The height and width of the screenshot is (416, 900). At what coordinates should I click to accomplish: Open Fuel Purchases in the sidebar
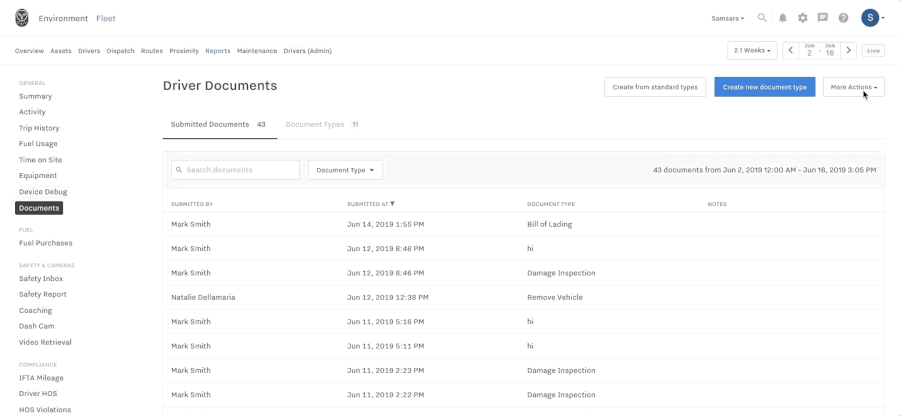click(45, 243)
